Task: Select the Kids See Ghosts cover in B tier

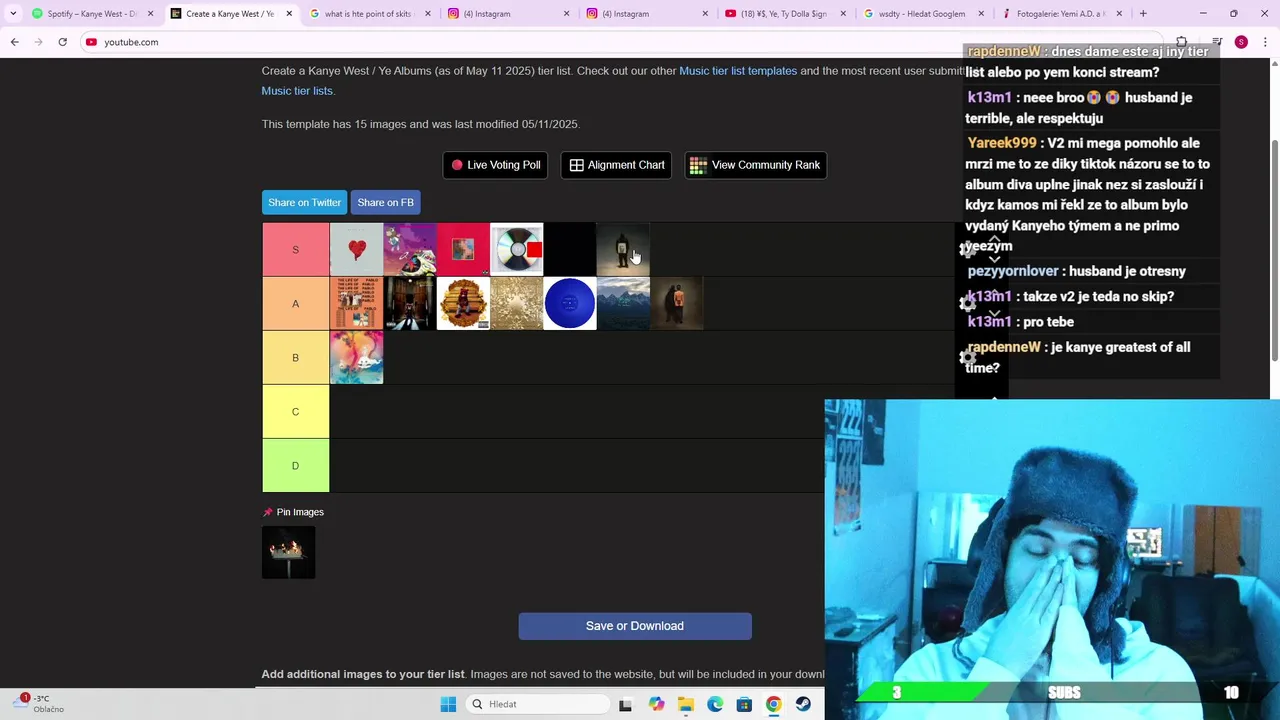Action: pos(357,357)
